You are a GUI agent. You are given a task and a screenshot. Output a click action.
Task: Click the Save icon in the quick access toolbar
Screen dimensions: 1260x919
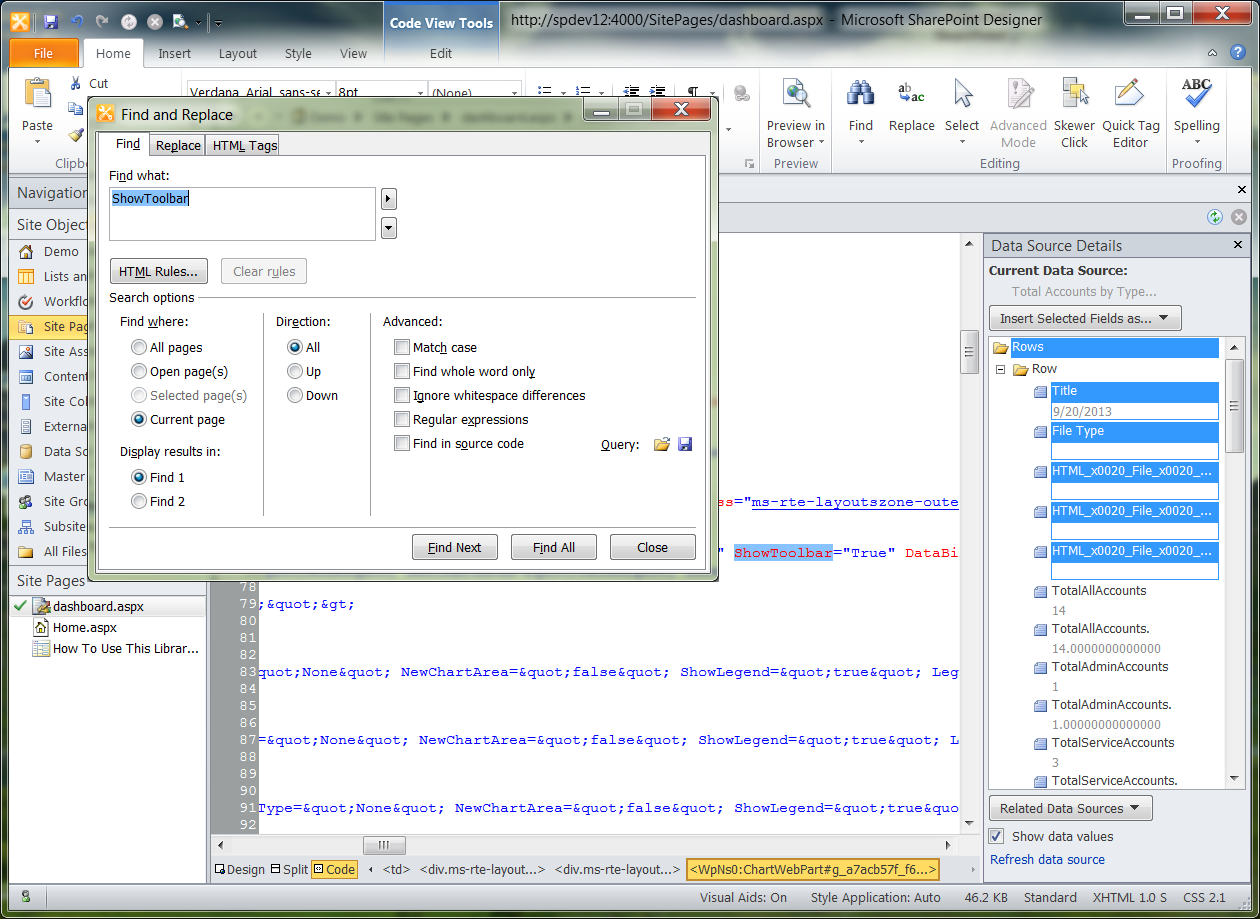(50, 21)
